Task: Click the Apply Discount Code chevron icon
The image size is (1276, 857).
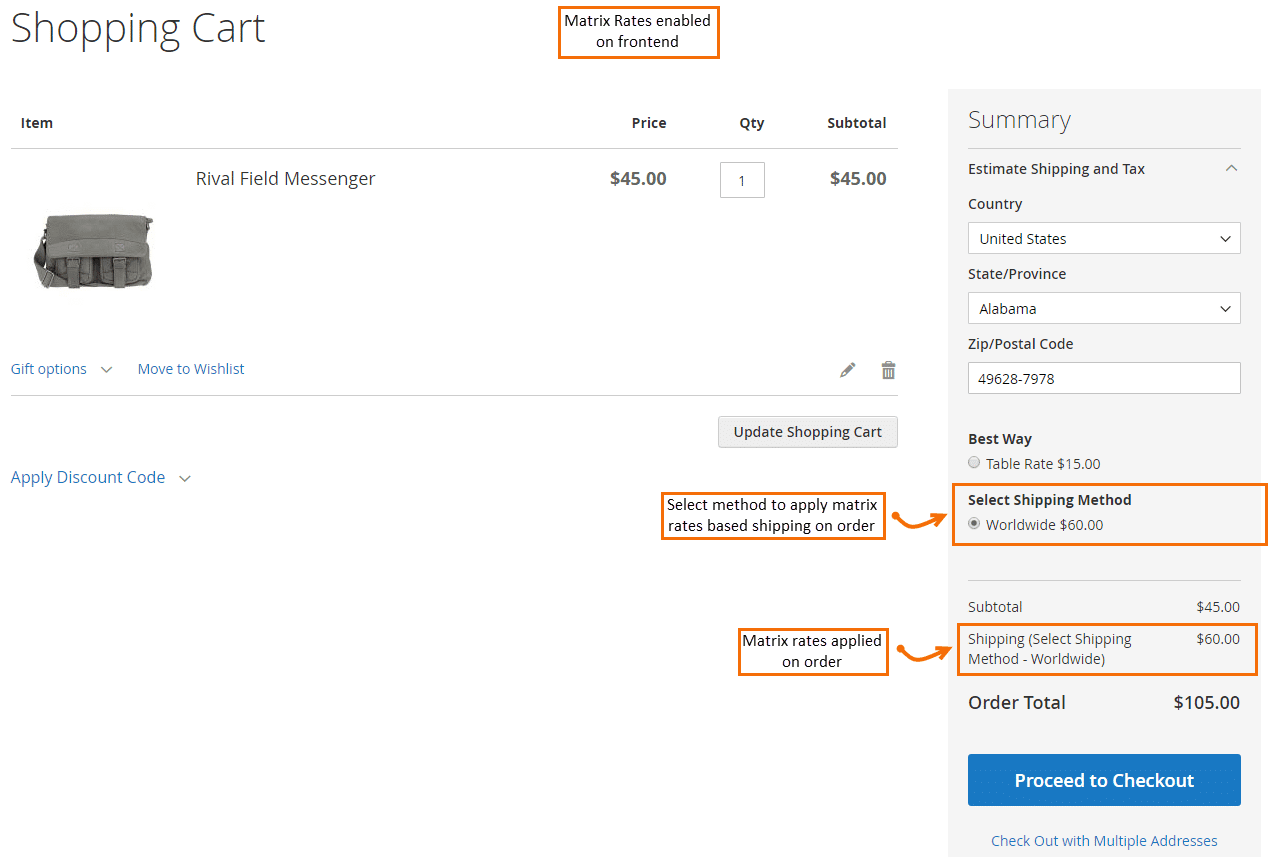Action: pyautogui.click(x=185, y=478)
